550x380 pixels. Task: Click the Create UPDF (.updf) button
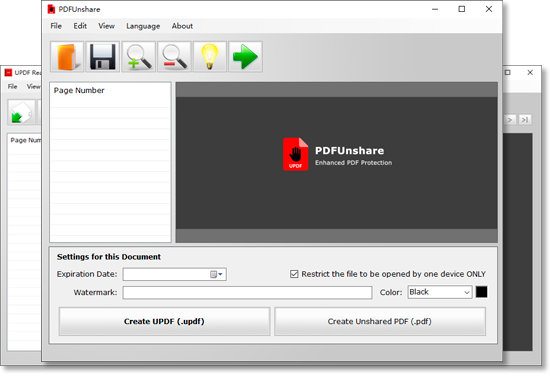(164, 321)
